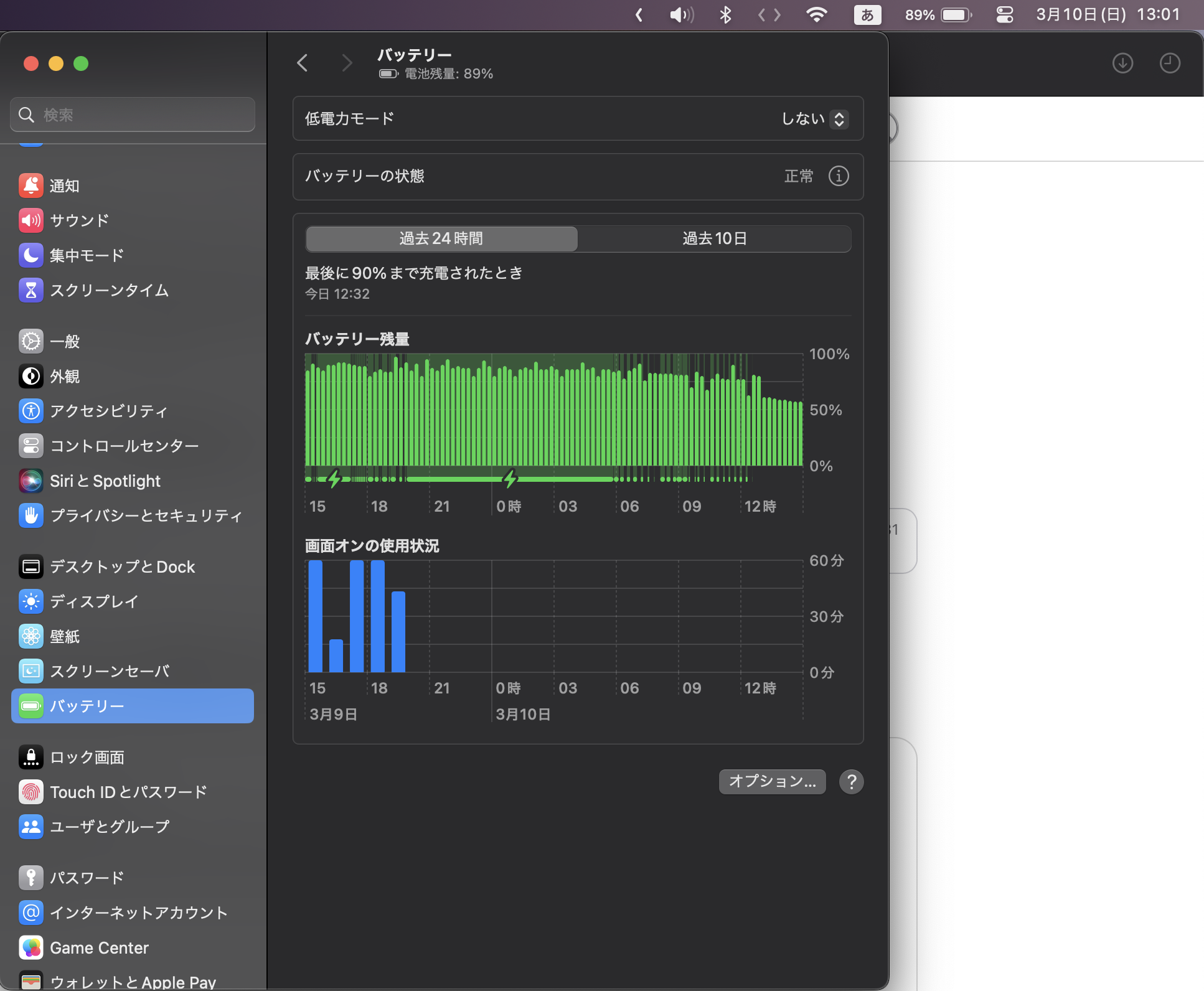Click the 検索 search field
The width and height of the screenshot is (1204, 991).
(133, 115)
